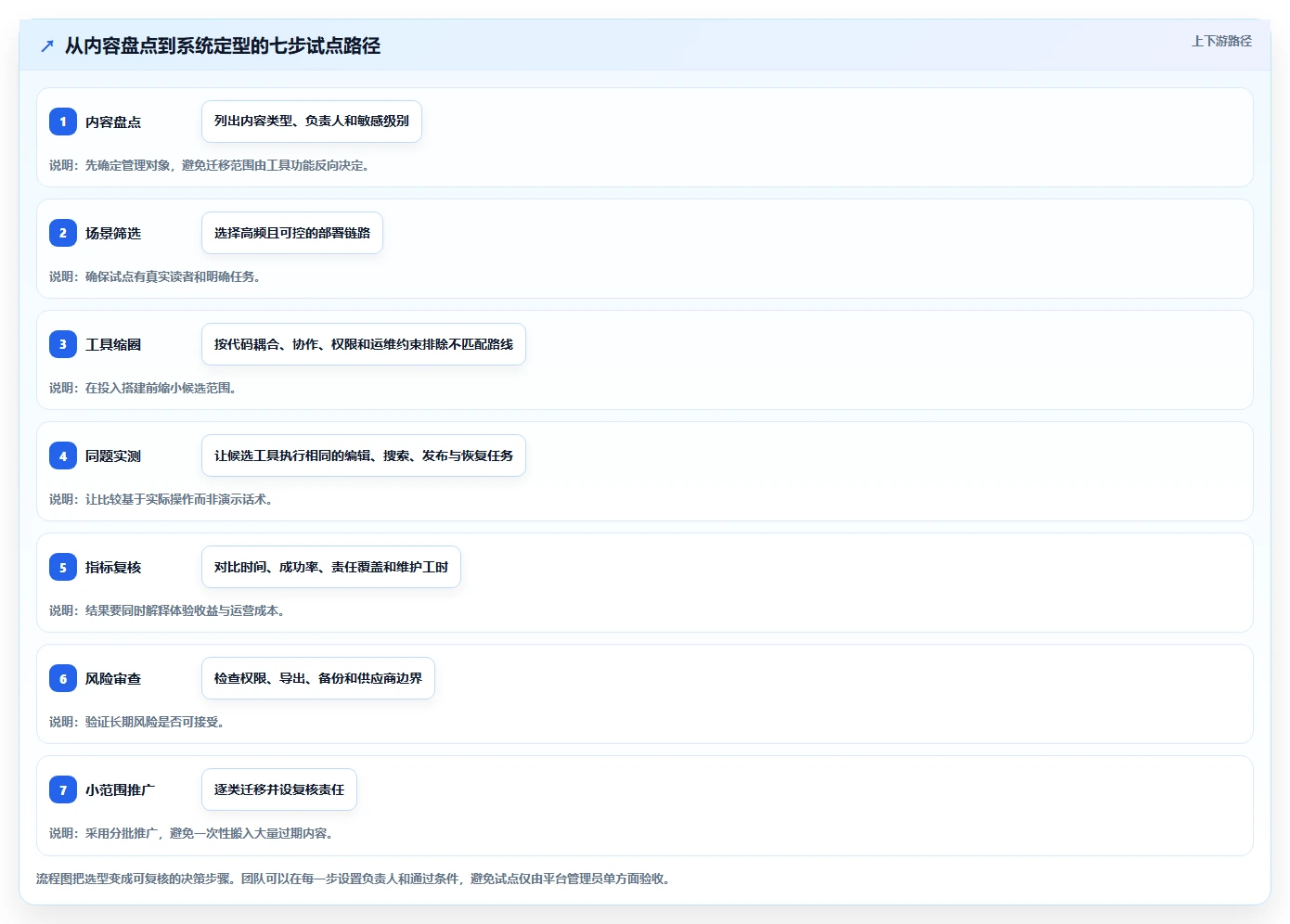Click the box 选择高频且可控的部署链路

292,233
